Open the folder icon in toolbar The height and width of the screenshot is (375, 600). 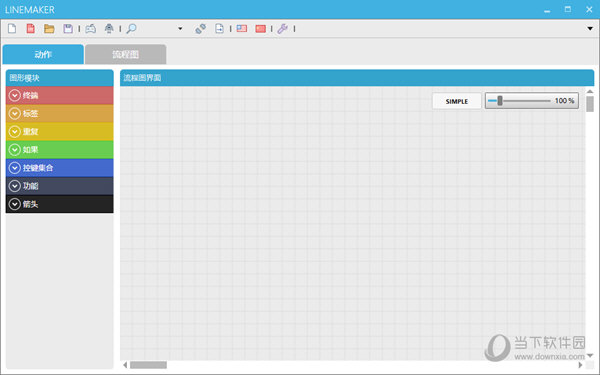click(x=49, y=29)
